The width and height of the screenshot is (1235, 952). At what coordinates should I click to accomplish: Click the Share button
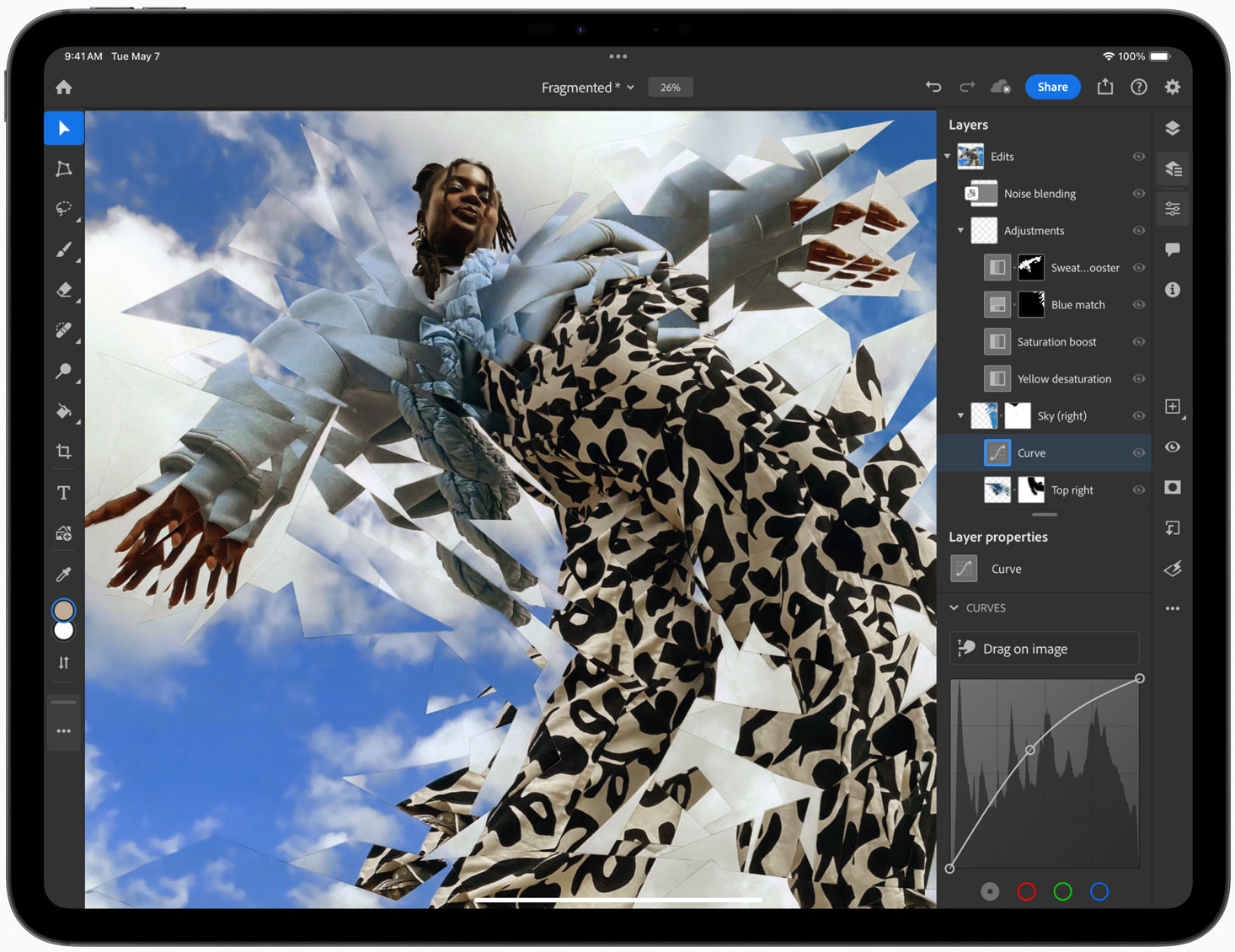pos(1052,87)
